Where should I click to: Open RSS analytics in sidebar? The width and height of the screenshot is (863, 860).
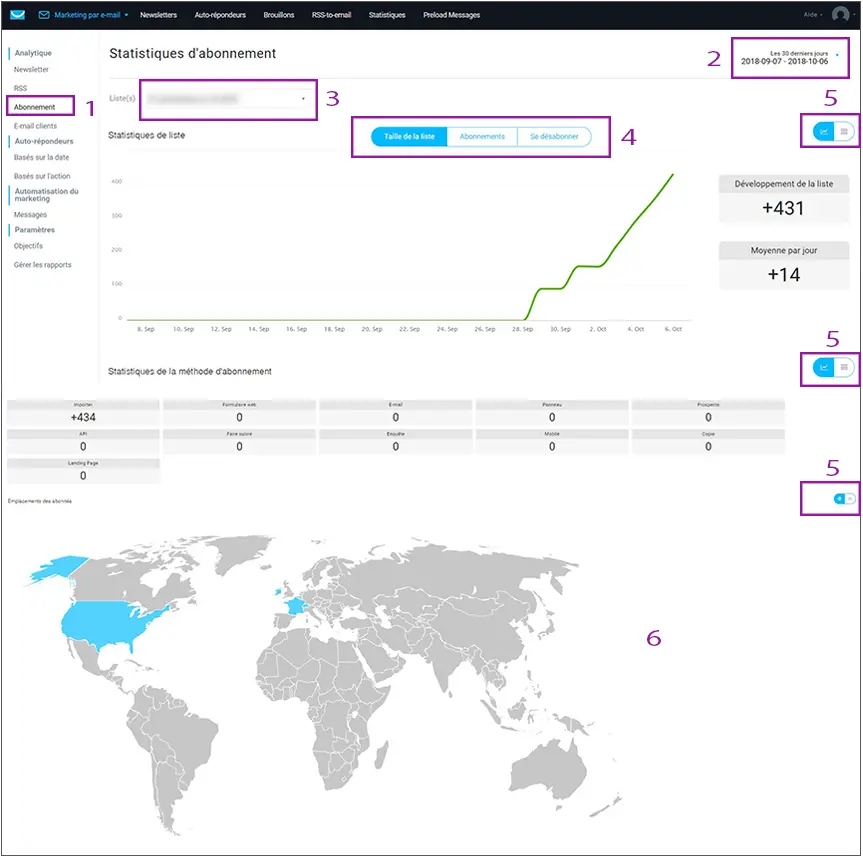point(20,88)
